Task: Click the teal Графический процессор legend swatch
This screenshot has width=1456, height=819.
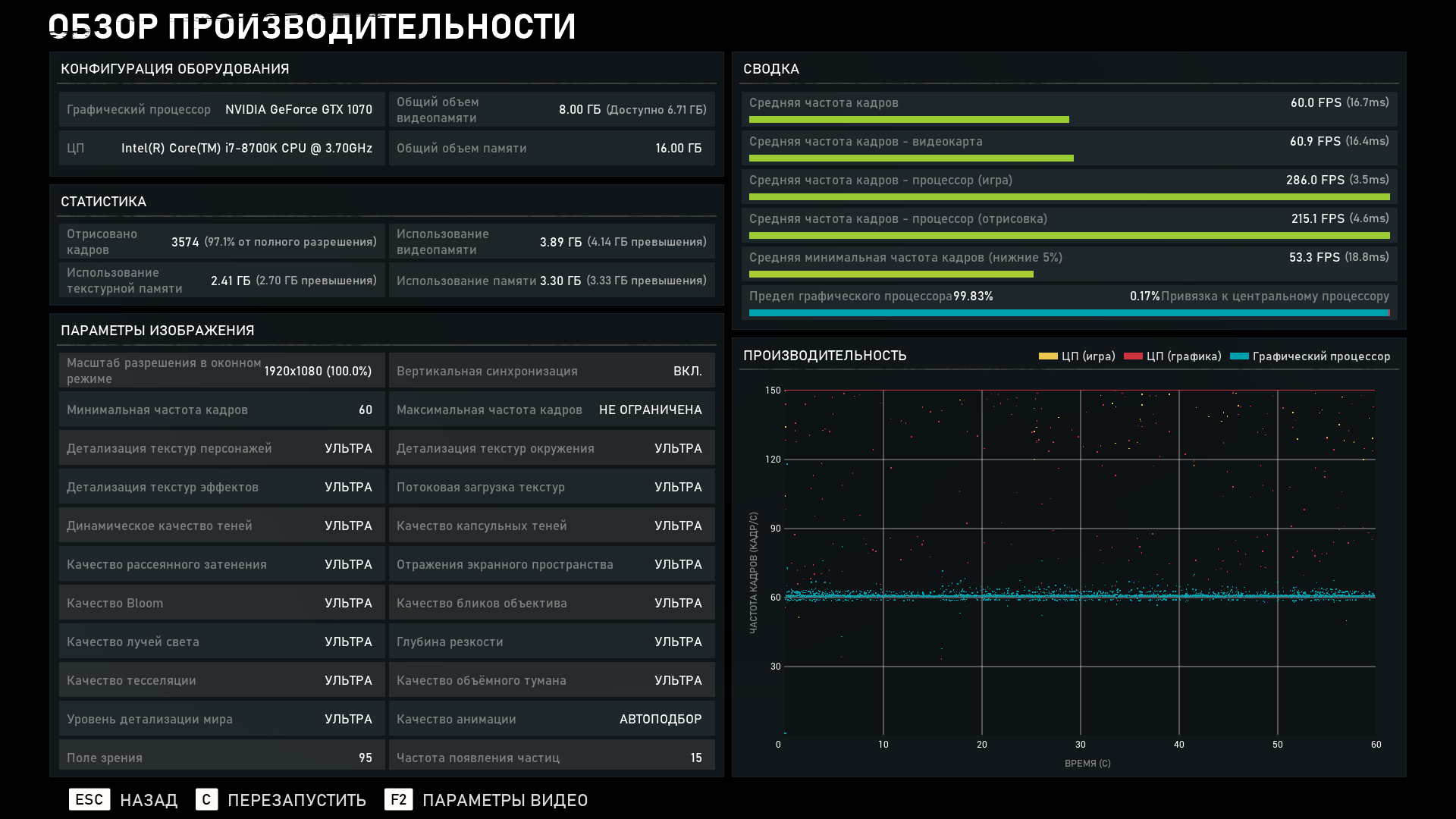Action: click(1239, 356)
